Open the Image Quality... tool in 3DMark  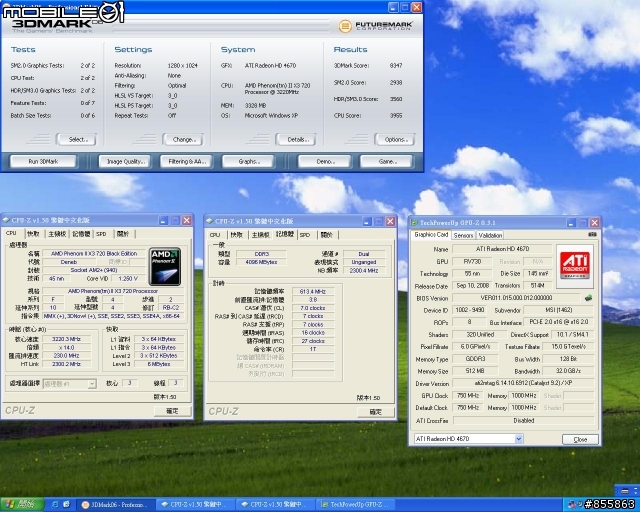[x=125, y=162]
